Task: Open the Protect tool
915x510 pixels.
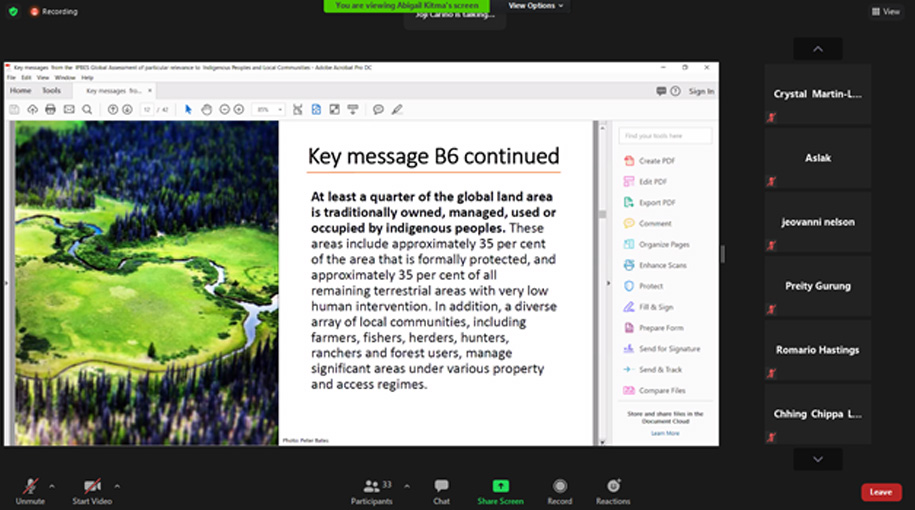Action: 643,287
